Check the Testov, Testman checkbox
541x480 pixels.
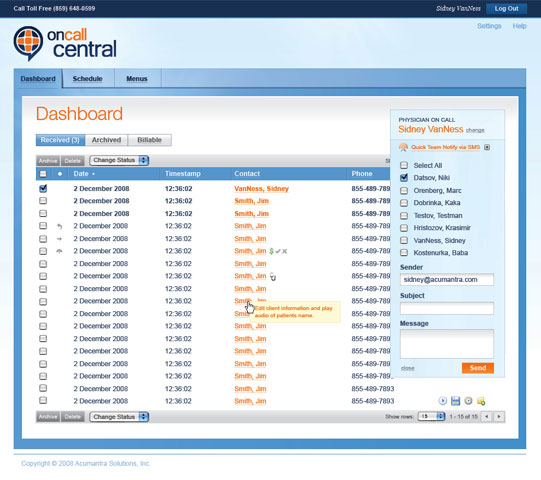click(404, 216)
